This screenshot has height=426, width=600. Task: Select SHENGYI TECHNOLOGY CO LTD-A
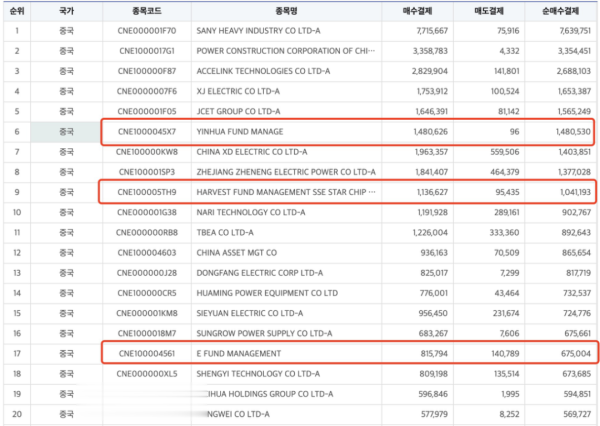[x=258, y=374]
